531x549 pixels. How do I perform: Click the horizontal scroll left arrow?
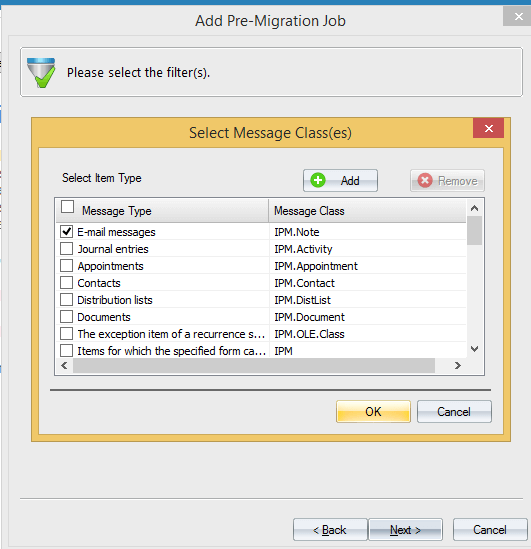pyautogui.click(x=64, y=366)
